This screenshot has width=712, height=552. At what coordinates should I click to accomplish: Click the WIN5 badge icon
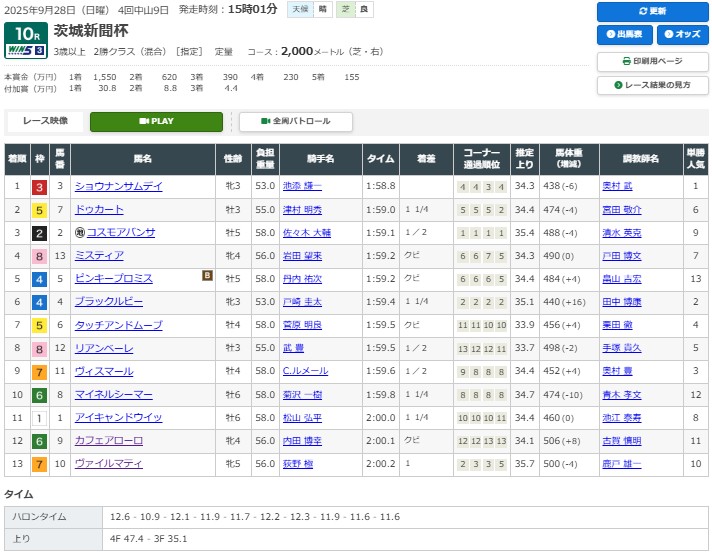[x=26, y=50]
